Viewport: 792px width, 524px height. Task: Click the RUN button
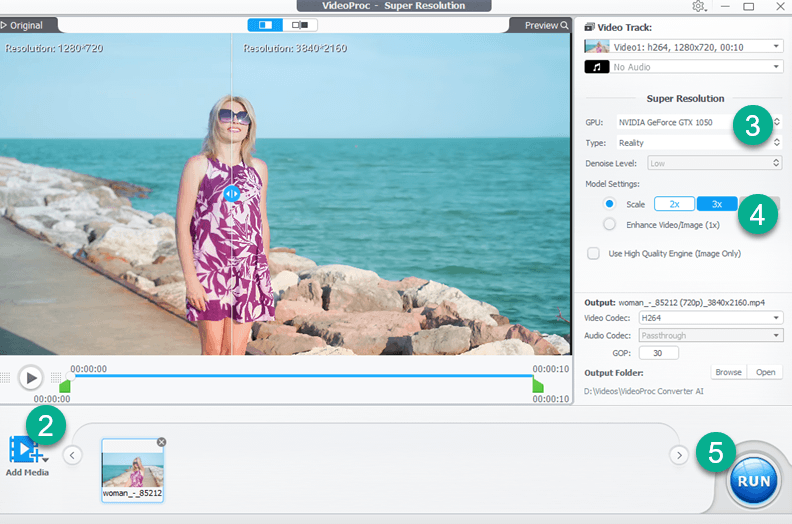[x=753, y=481]
